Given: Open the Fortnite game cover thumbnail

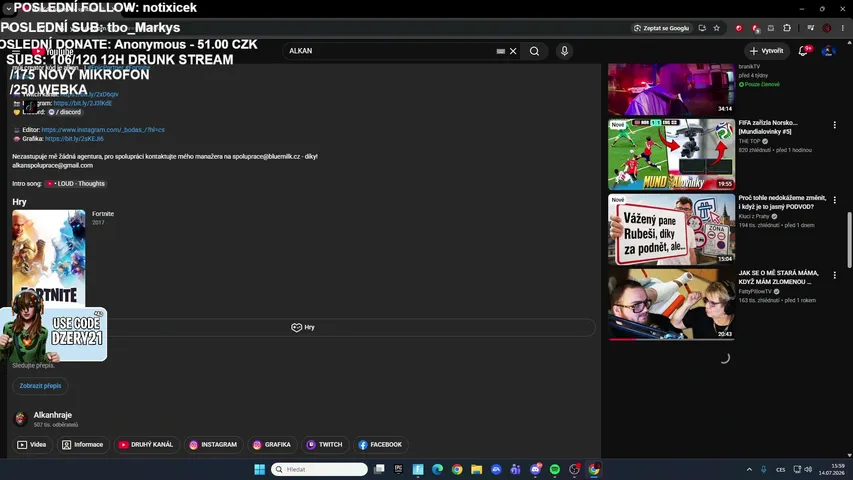Looking at the screenshot, I should coord(49,259).
